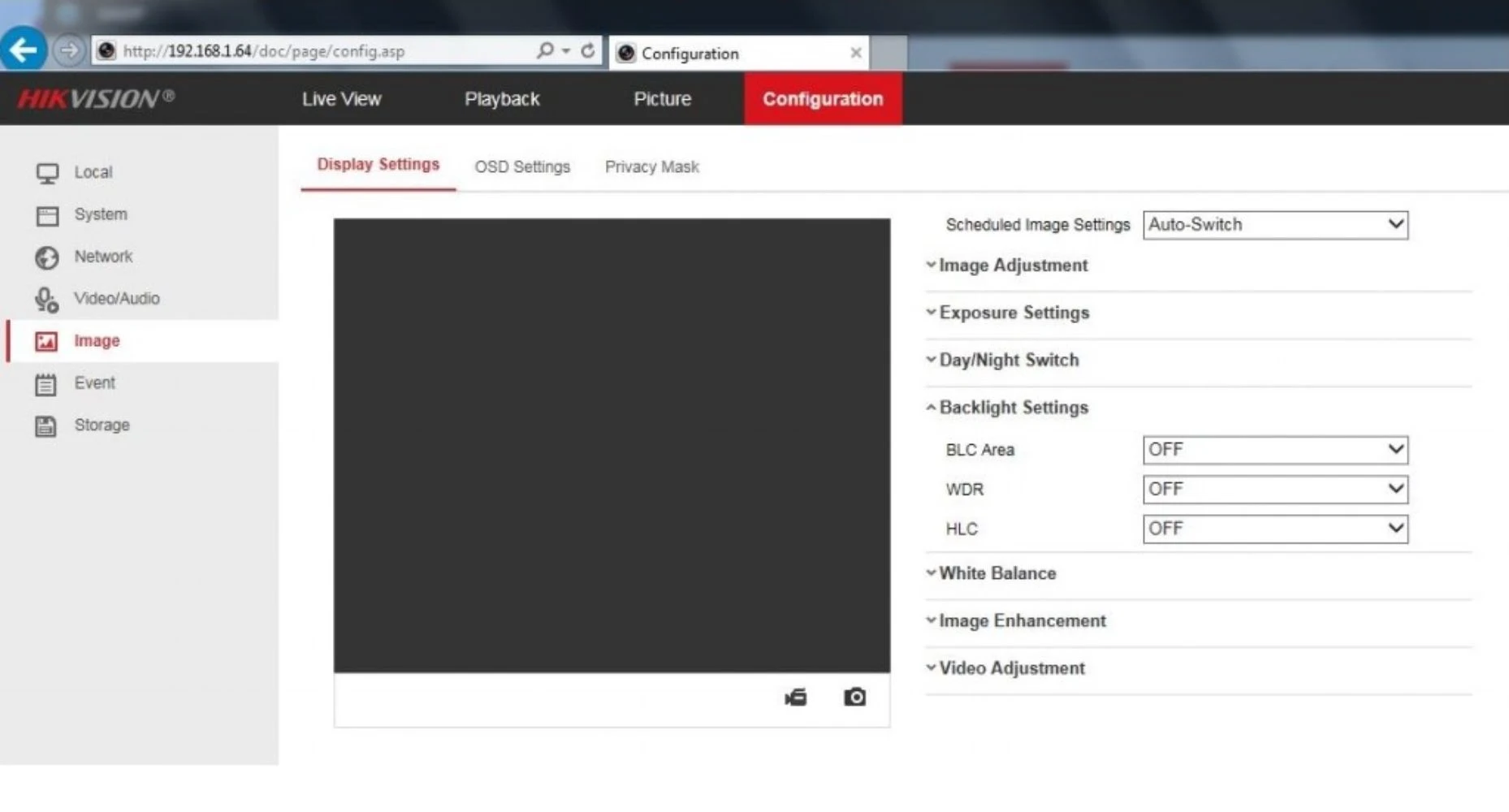Close the Configuration browser tab
Image resolution: width=1509 pixels, height=812 pixels.
point(856,53)
